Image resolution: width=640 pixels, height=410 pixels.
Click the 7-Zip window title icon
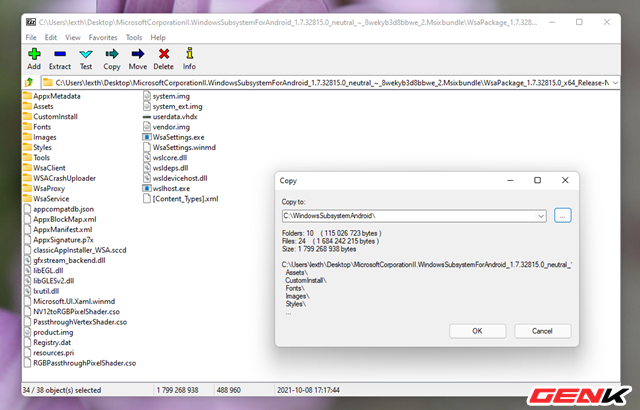coord(31,22)
